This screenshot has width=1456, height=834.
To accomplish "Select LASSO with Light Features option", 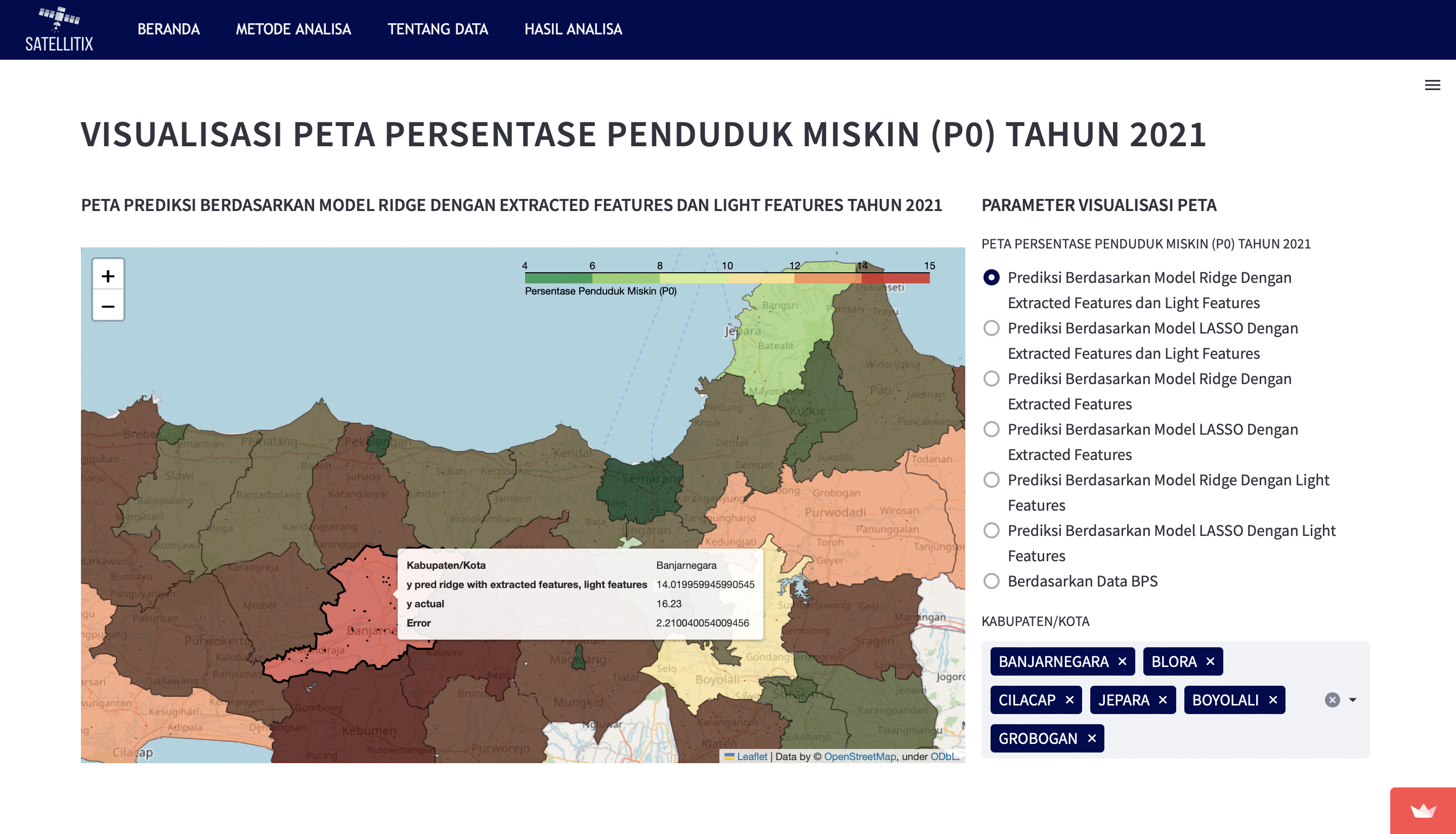I will pyautogui.click(x=991, y=530).
